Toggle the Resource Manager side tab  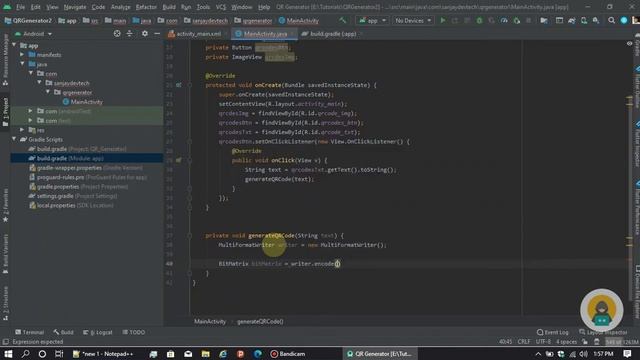(x=5, y=59)
